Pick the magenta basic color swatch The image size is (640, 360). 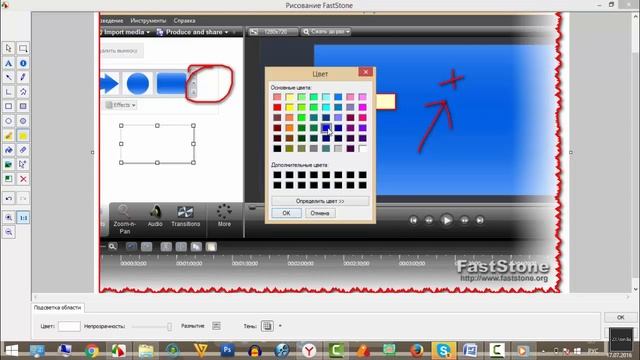click(362, 107)
